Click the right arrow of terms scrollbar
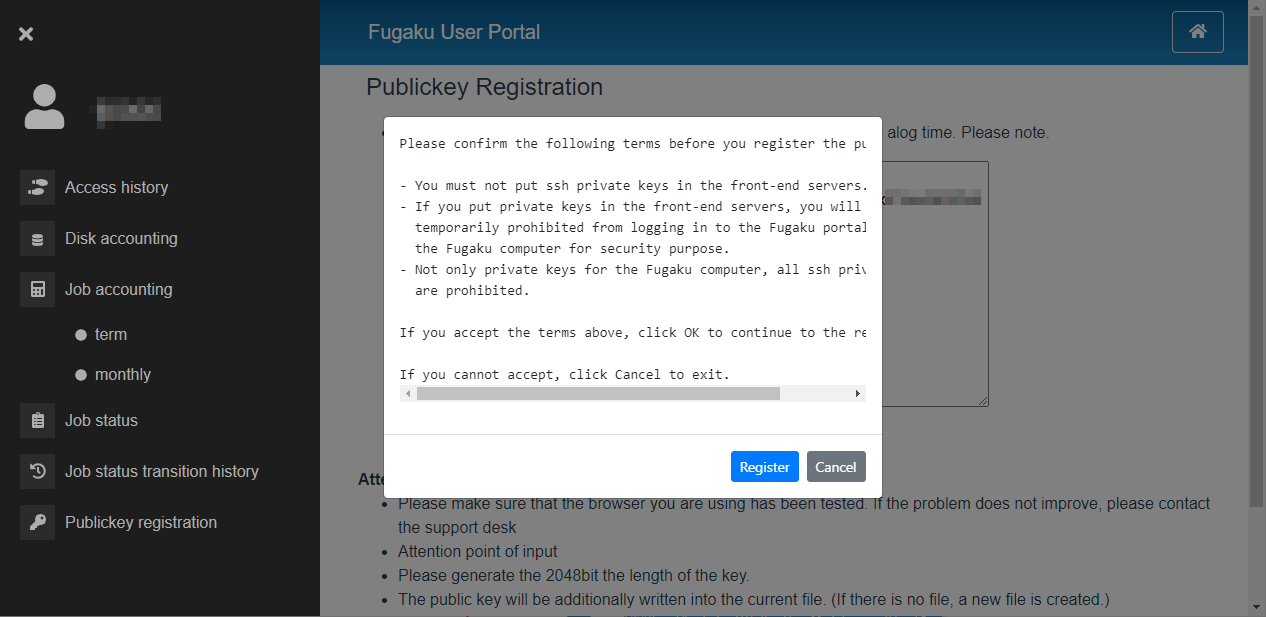Image resolution: width=1266 pixels, height=617 pixels. 858,394
